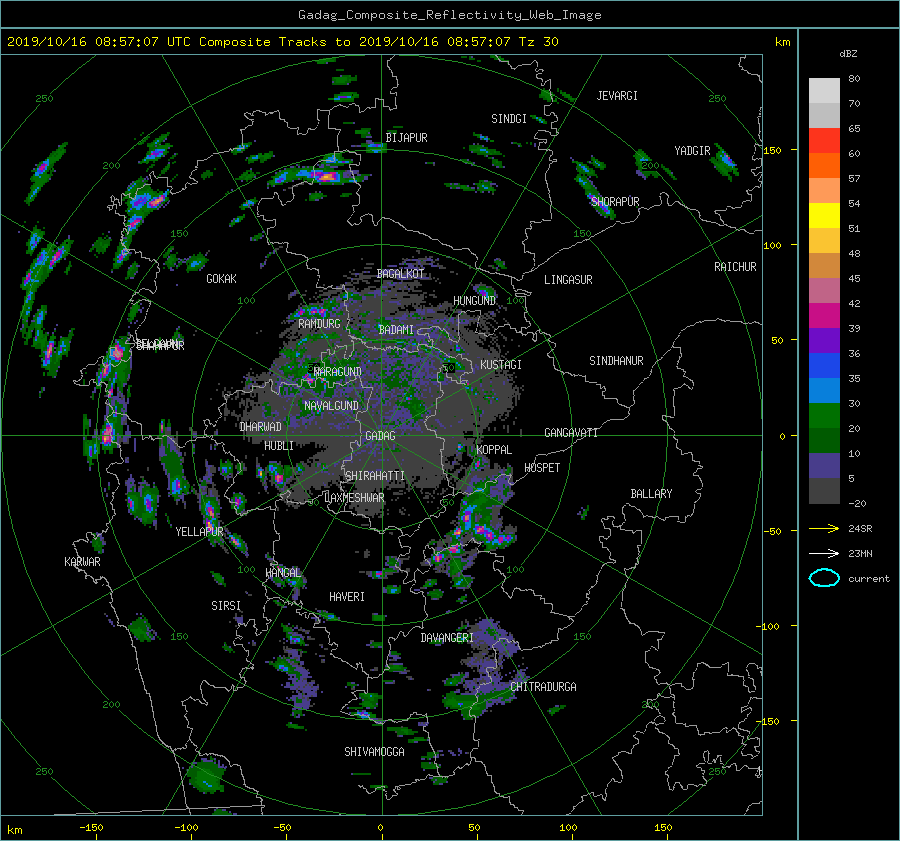Click the GOKAK city label
The image size is (900, 841).
click(221, 279)
